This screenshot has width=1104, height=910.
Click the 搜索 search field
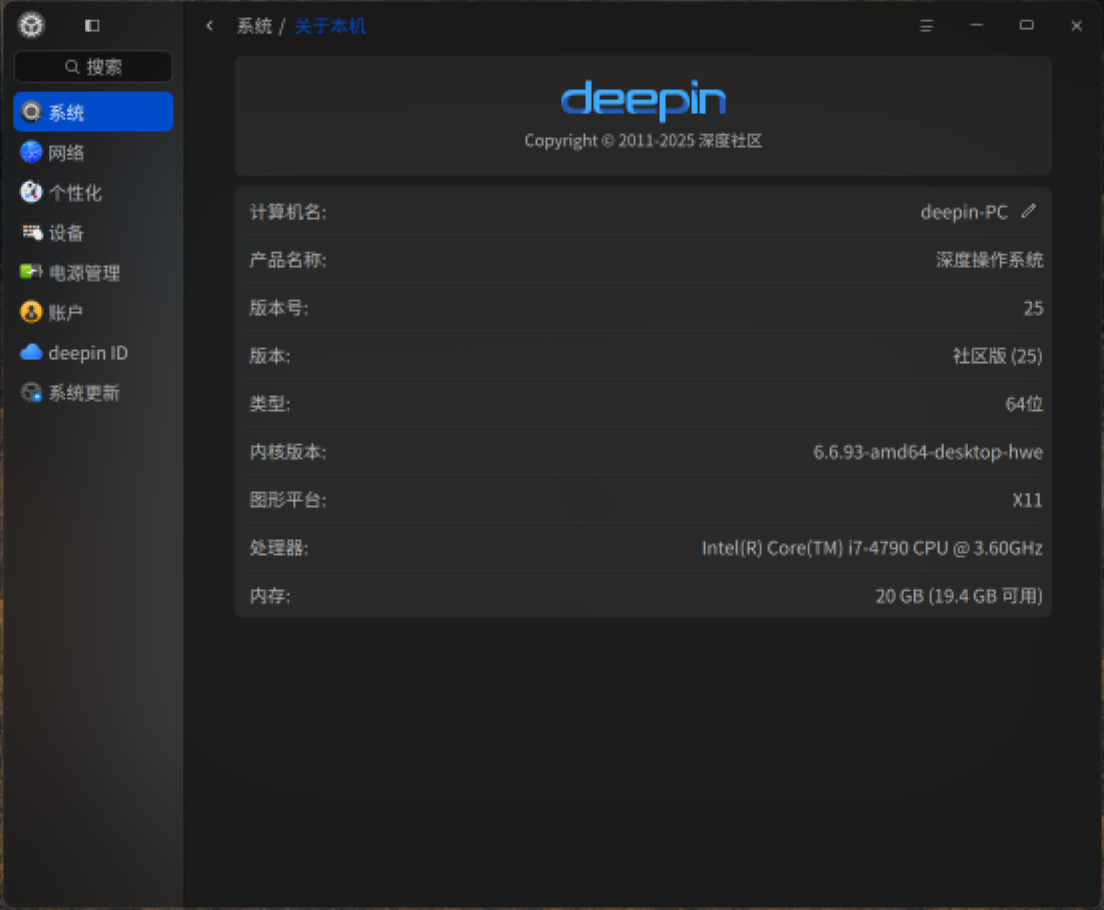[x=93, y=67]
